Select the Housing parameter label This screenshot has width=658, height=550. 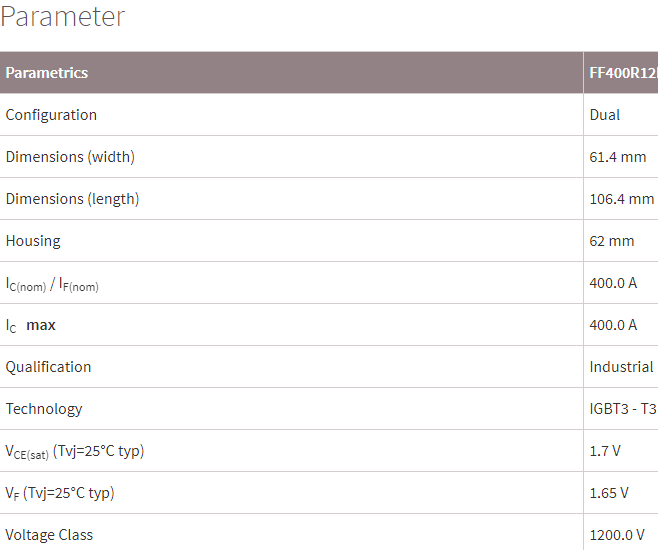coord(33,241)
